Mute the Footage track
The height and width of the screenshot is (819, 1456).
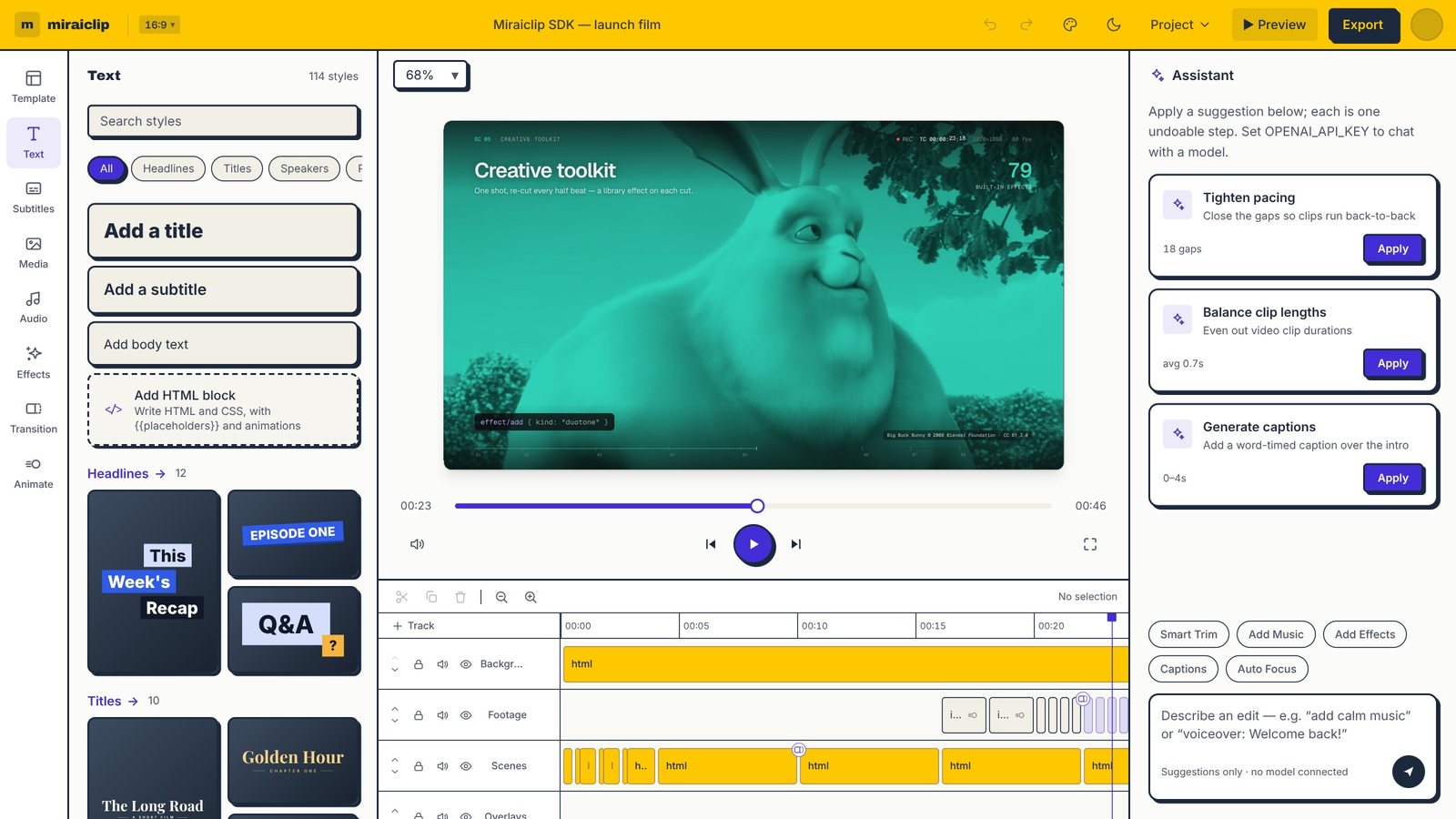click(x=442, y=715)
